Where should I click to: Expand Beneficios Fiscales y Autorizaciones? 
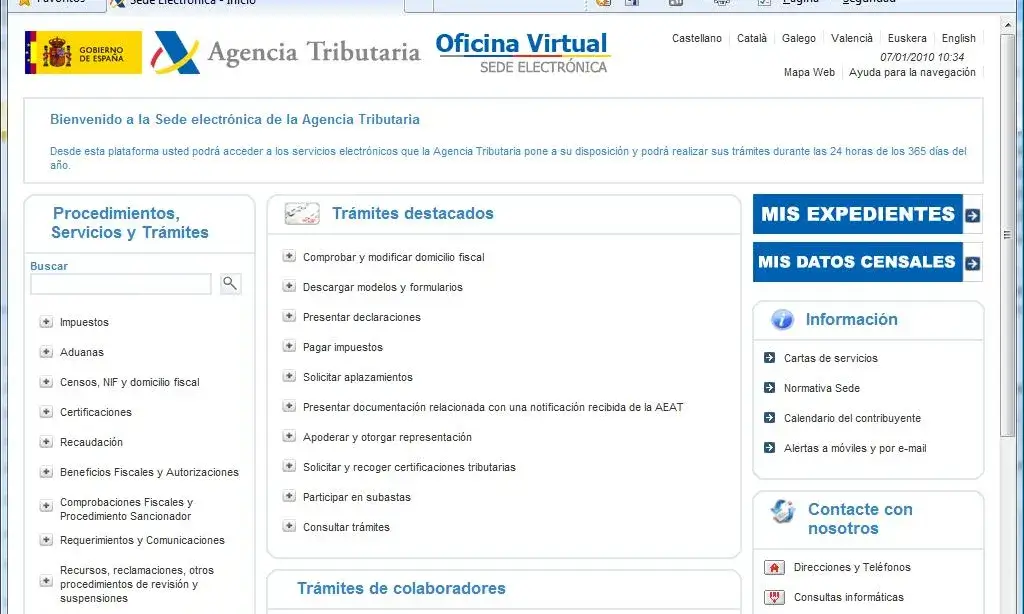(46, 472)
